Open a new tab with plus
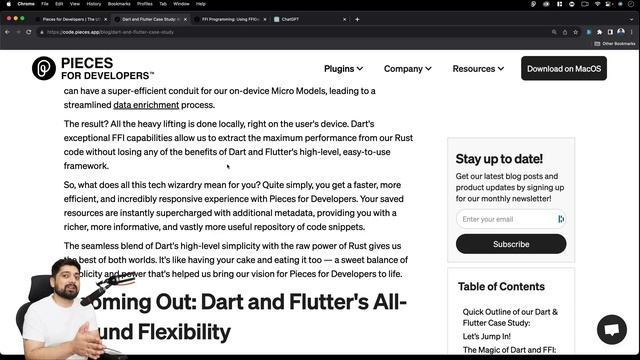This screenshot has width=640, height=360. coord(357,19)
